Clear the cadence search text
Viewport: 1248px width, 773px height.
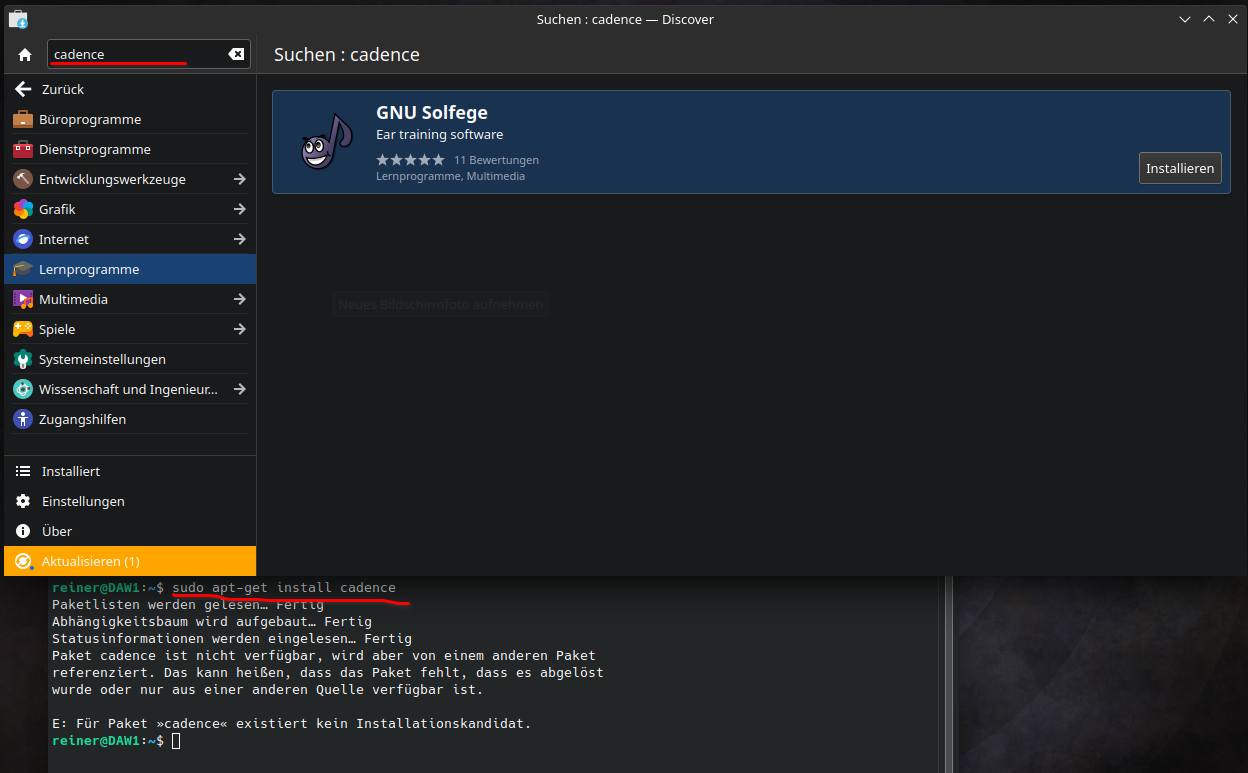(236, 54)
